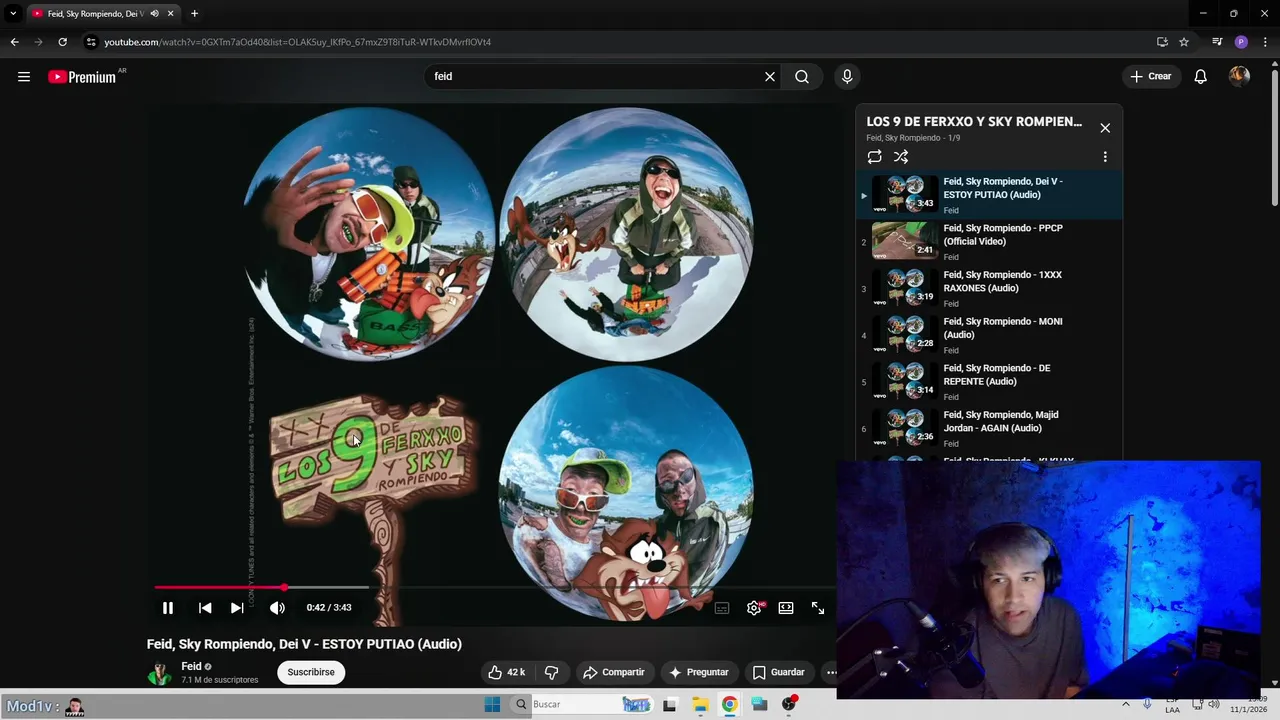Screen dimensions: 1280x720
Task: Open the account avatar menu
Action: 1239,77
